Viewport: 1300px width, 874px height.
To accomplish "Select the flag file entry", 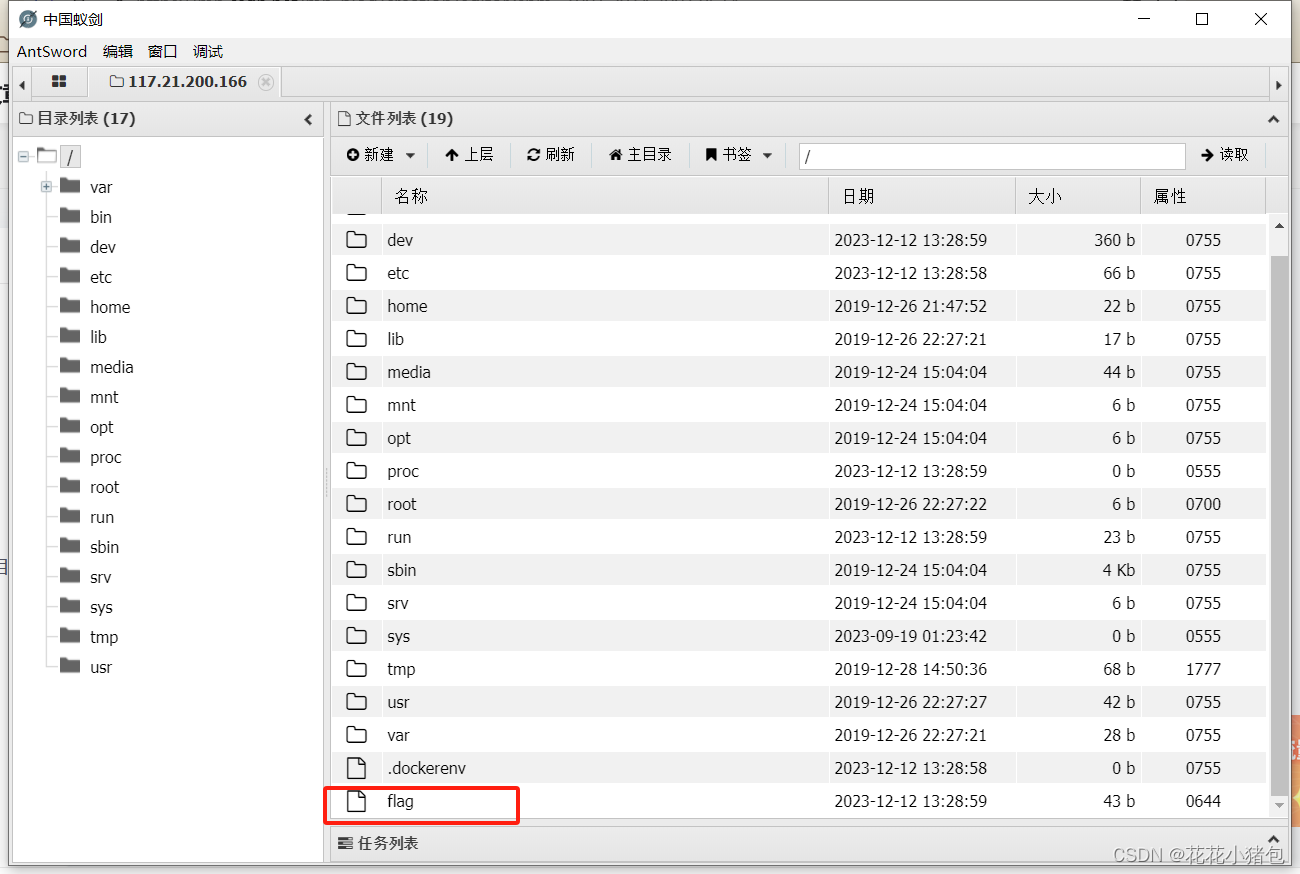I will point(399,801).
